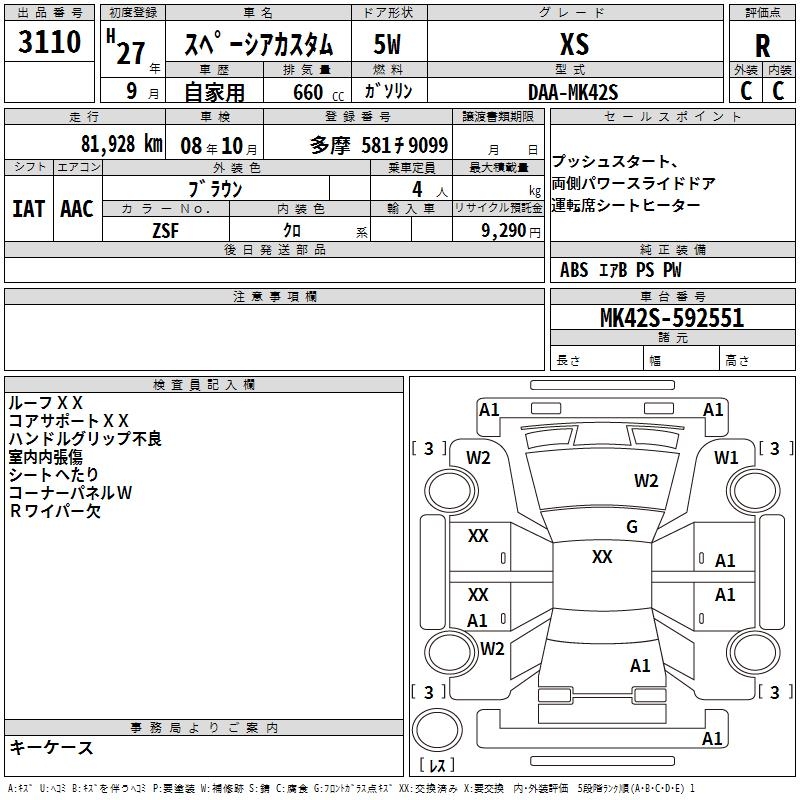Image resolution: width=800 pixels, height=800 pixels.
Task: Click the model code DAA-MK42S
Action: coord(573,92)
